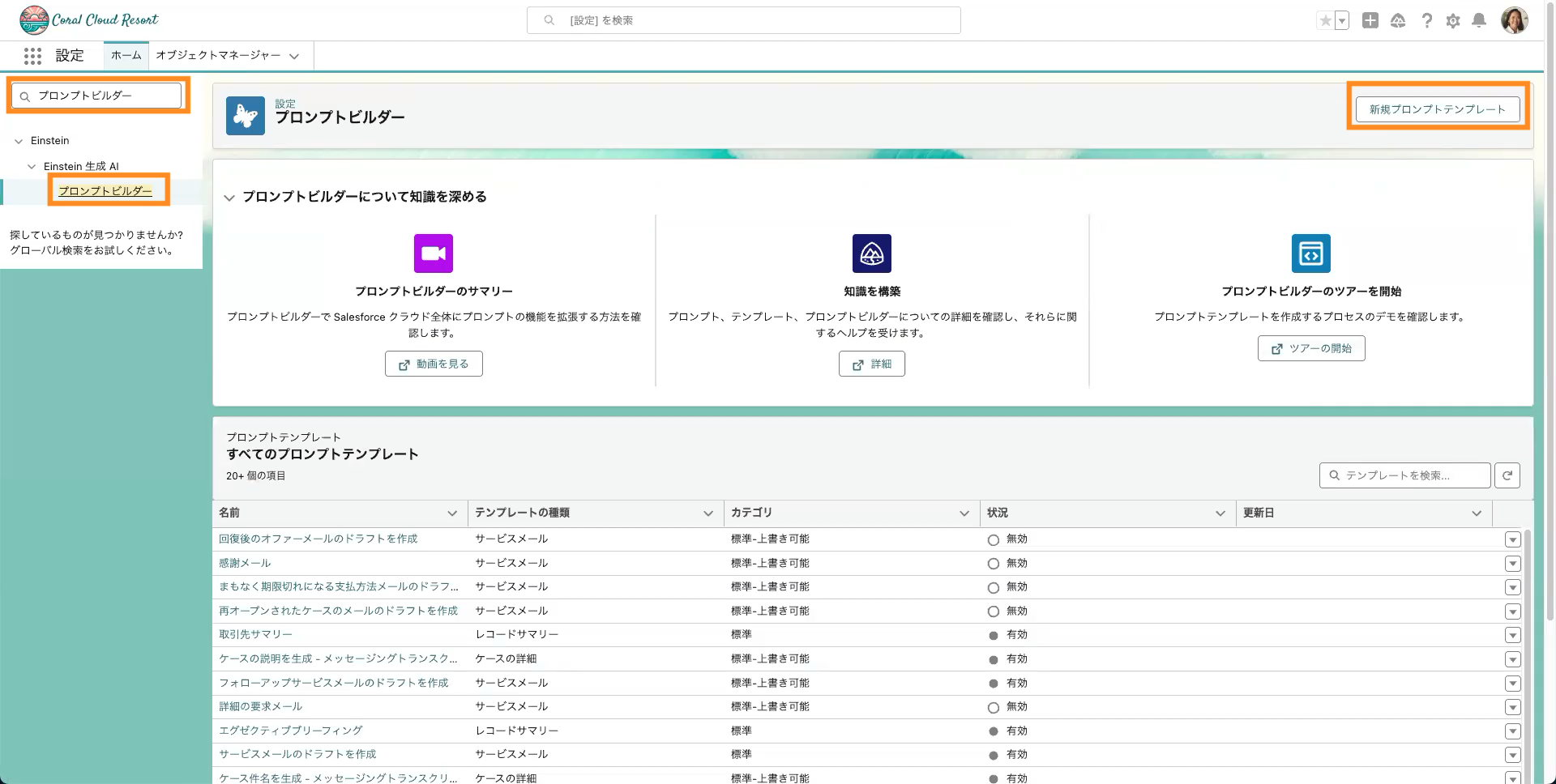Click 新規プロンプトテンプレート button
Screen dimensions: 1556x784
(x=1438, y=109)
